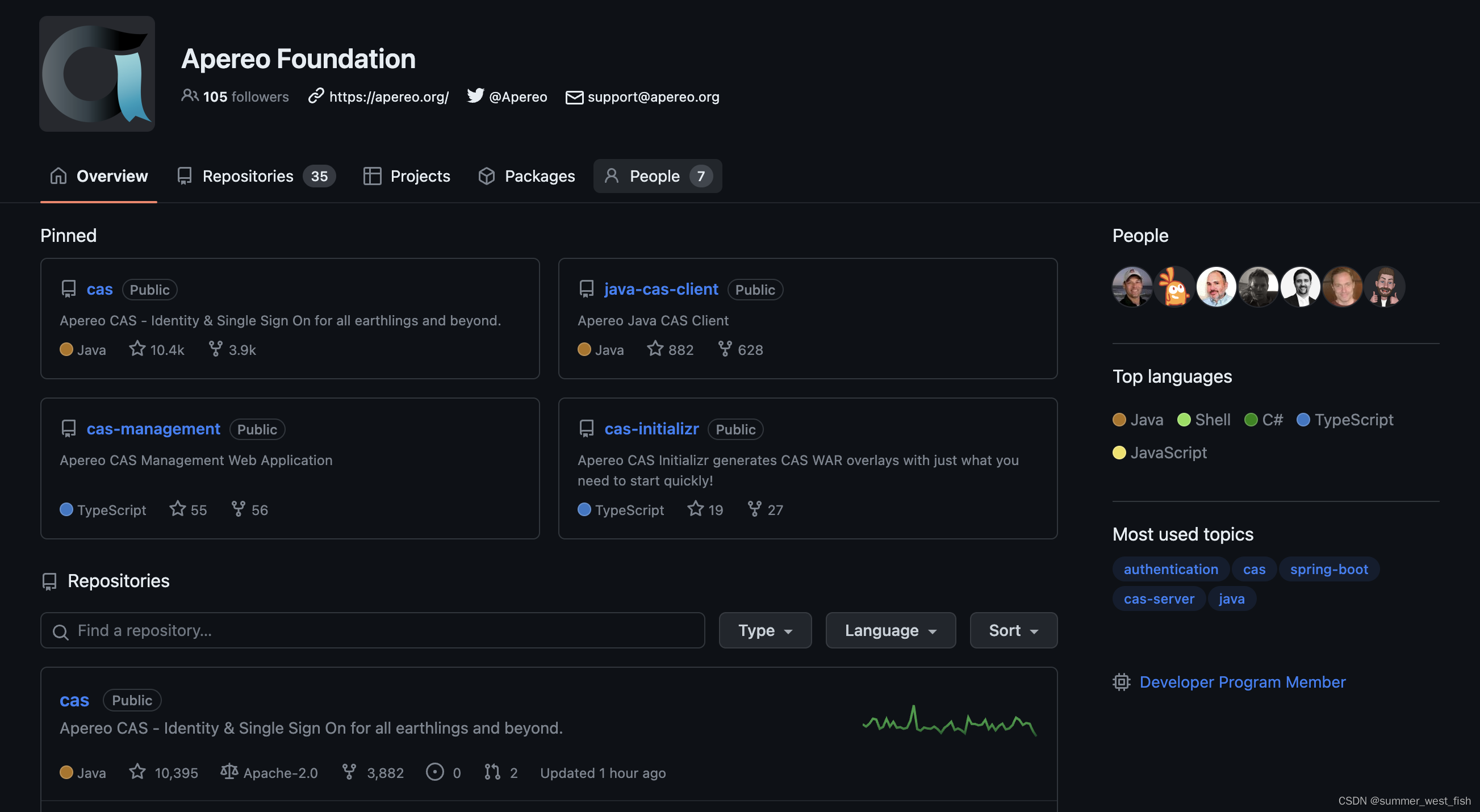Click the envelope icon beside support email

tap(574, 97)
